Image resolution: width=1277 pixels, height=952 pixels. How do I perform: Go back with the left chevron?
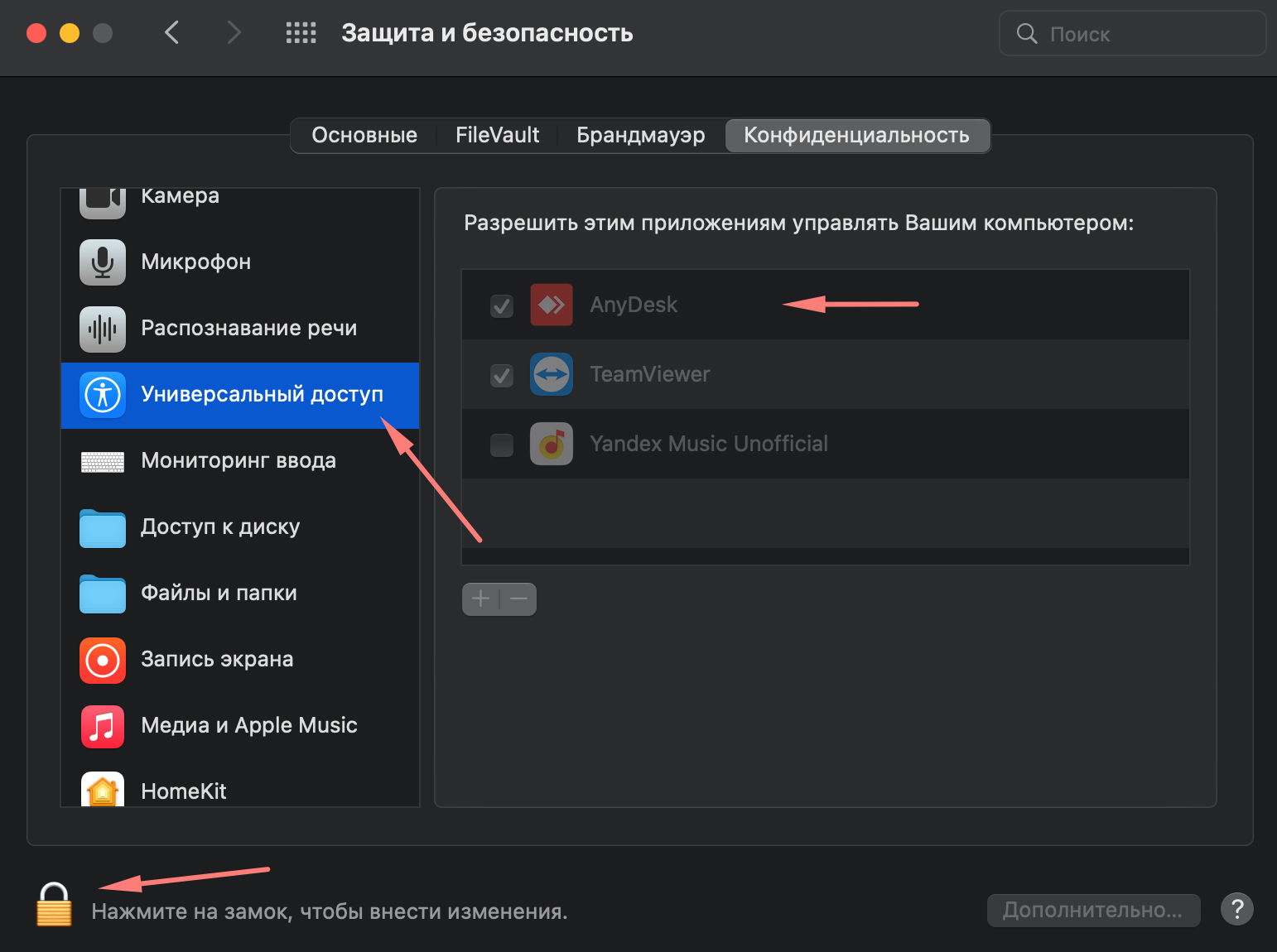pyautogui.click(x=172, y=33)
